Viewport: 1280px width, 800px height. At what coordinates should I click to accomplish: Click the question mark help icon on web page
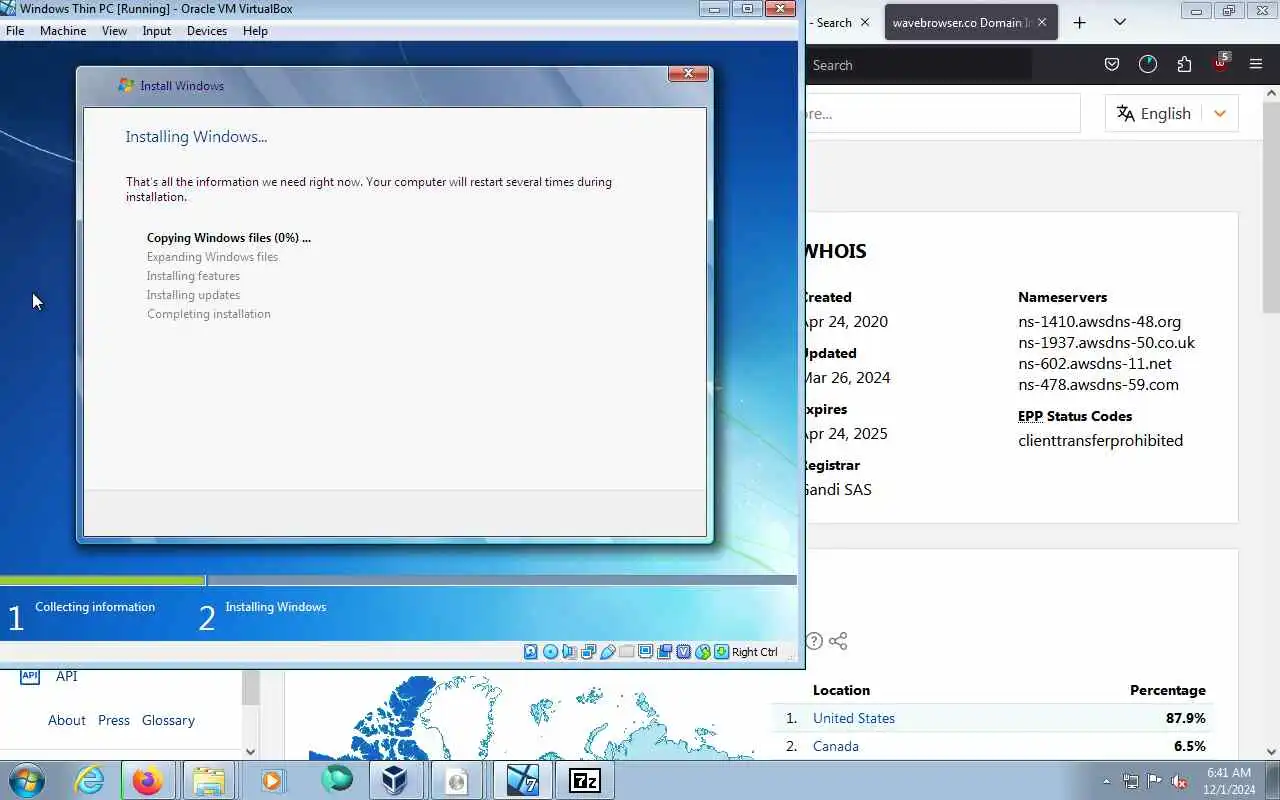coord(814,641)
